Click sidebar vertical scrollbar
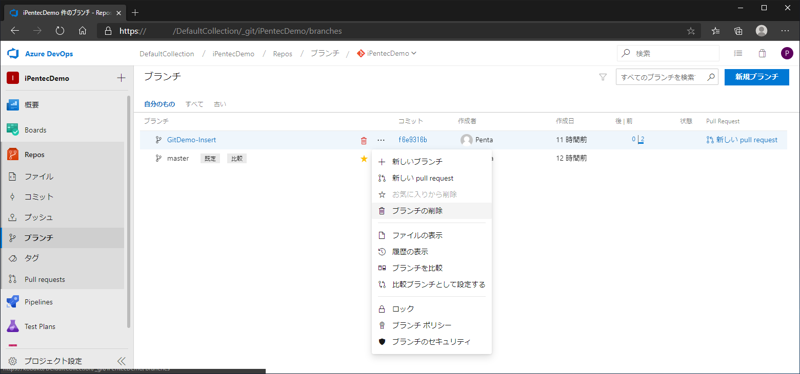800x374 pixels. tap(129, 212)
